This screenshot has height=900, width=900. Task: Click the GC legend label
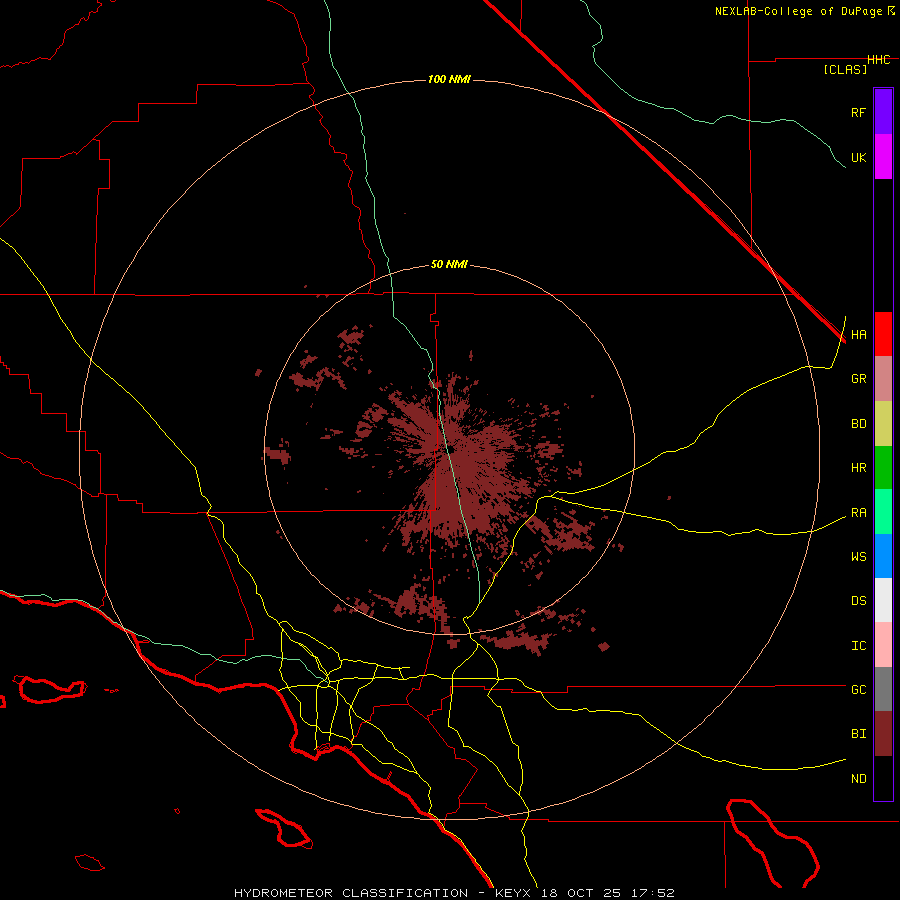(x=858, y=690)
